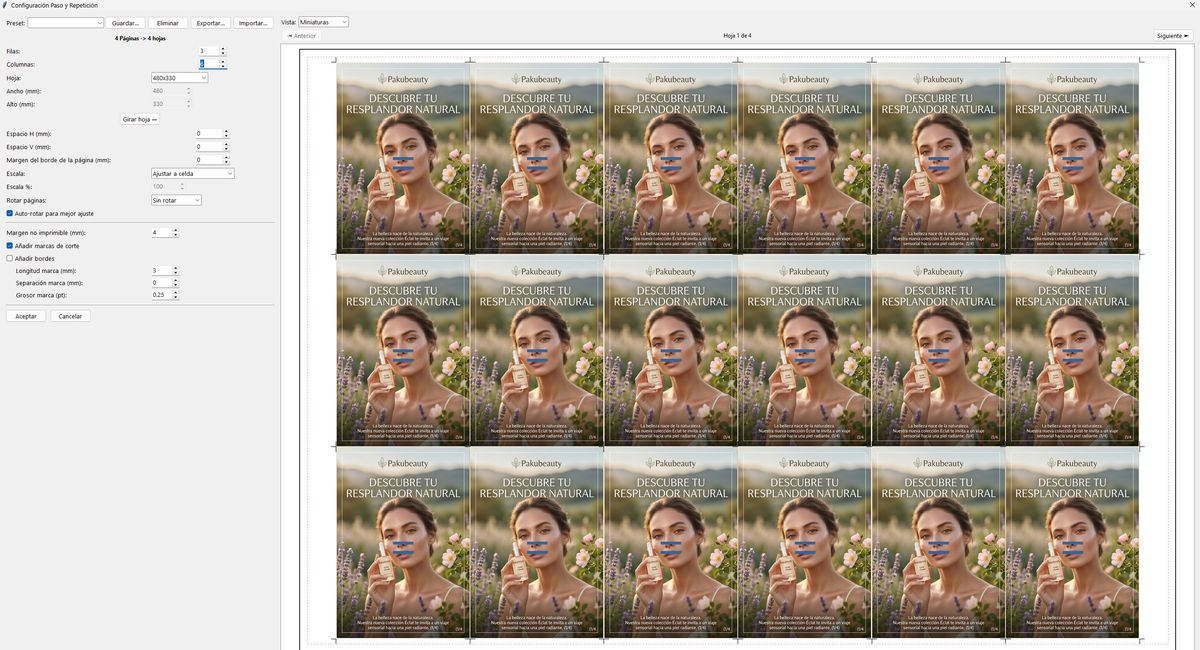Increase Margen del borde de la página value
The height and width of the screenshot is (650, 1200).
pyautogui.click(x=227, y=158)
